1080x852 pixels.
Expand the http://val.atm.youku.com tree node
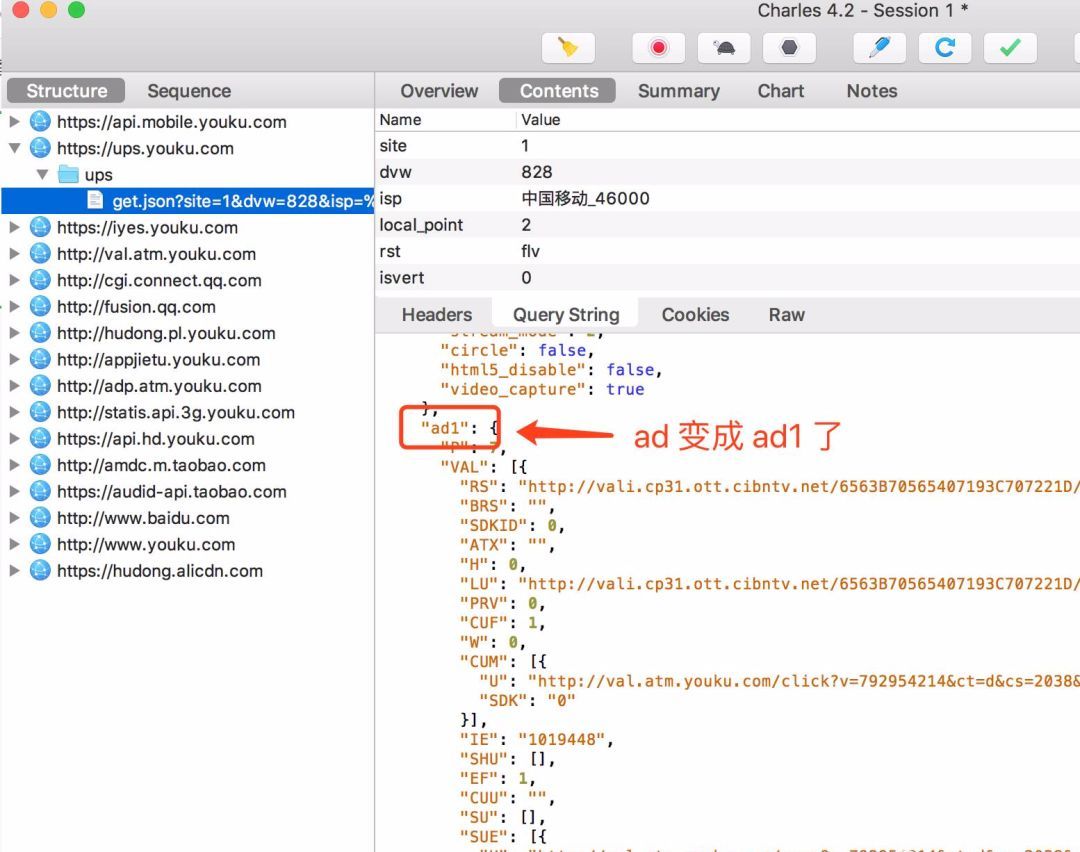pos(15,254)
